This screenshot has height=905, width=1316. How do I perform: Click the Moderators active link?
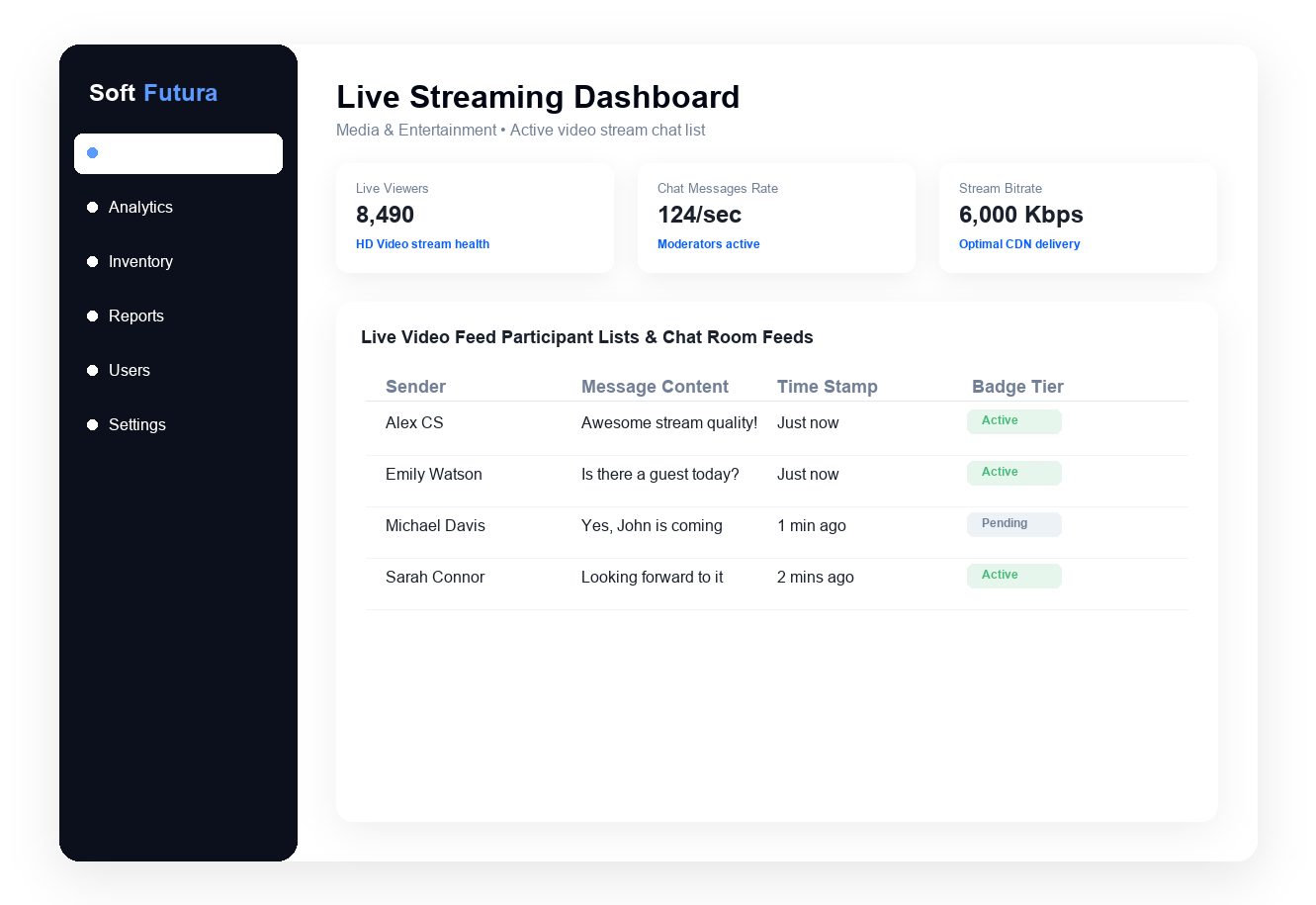pos(708,244)
